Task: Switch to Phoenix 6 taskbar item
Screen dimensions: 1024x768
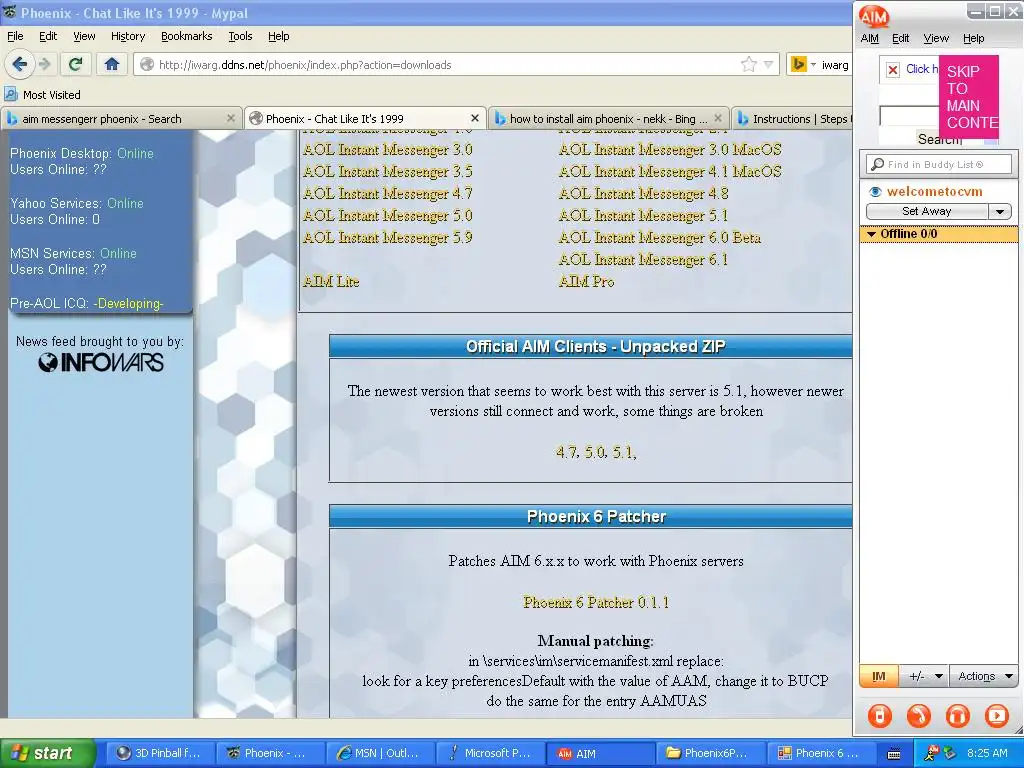Action: [820, 753]
